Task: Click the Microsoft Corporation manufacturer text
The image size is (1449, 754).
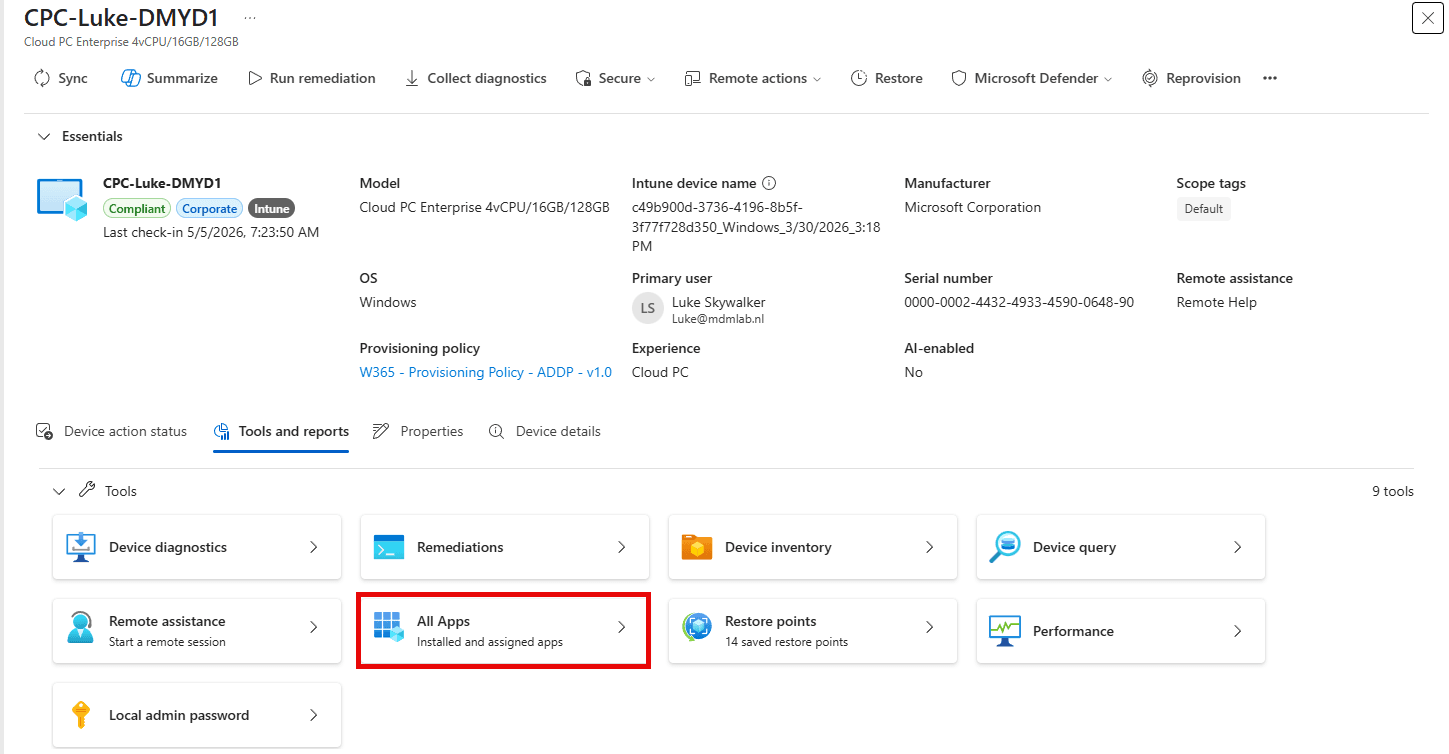Action: [x=973, y=207]
